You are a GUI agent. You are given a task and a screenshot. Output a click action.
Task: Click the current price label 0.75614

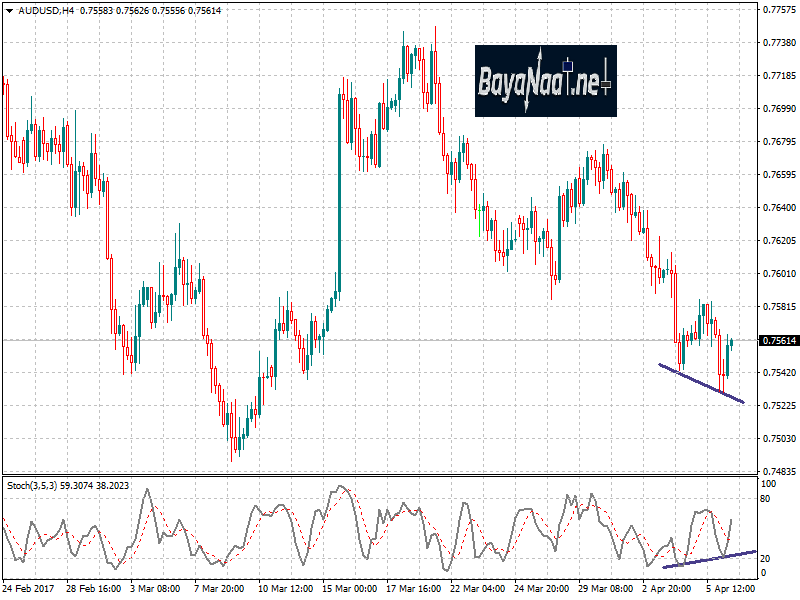tap(779, 341)
